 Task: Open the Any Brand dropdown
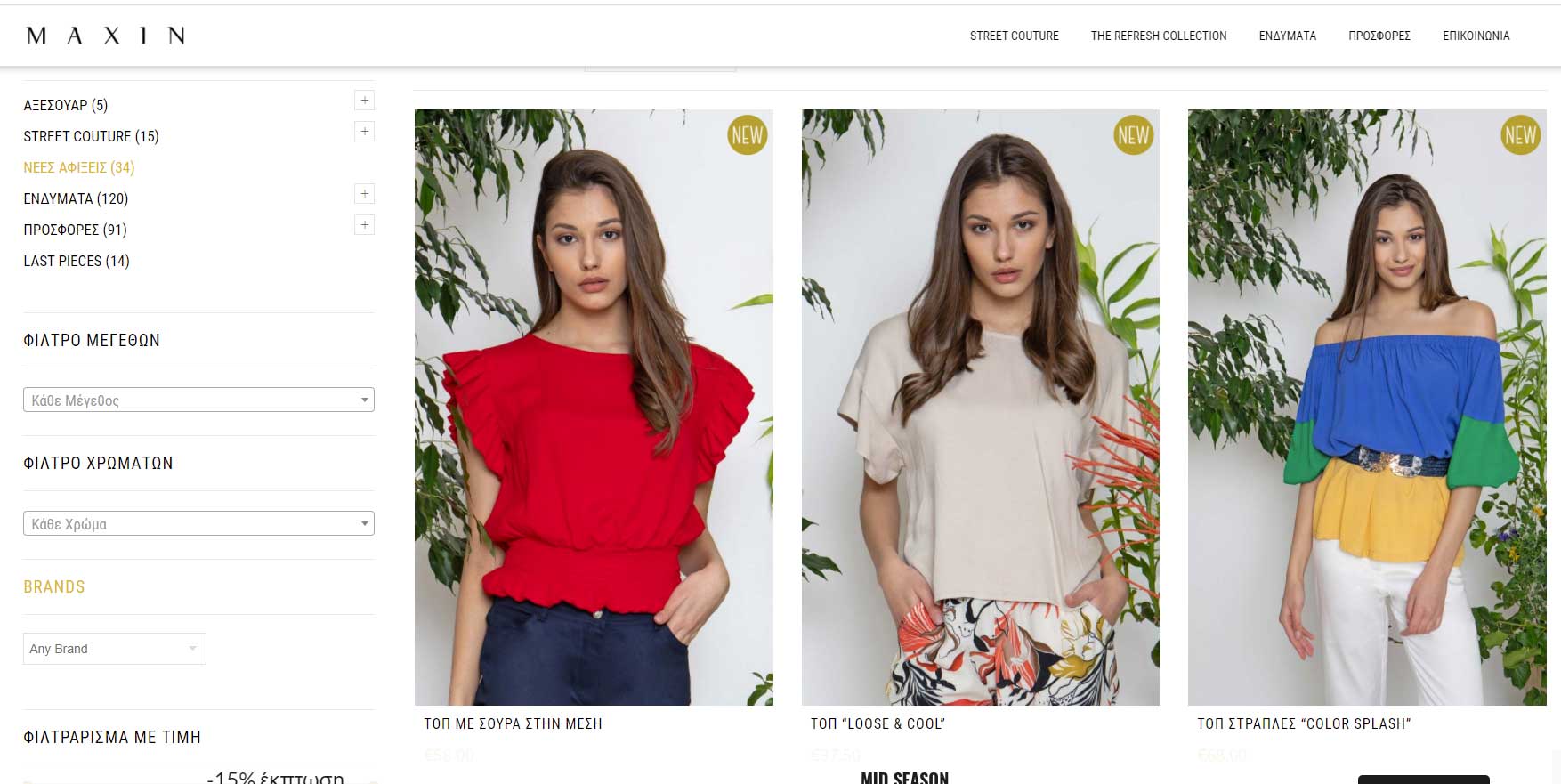tap(115, 649)
